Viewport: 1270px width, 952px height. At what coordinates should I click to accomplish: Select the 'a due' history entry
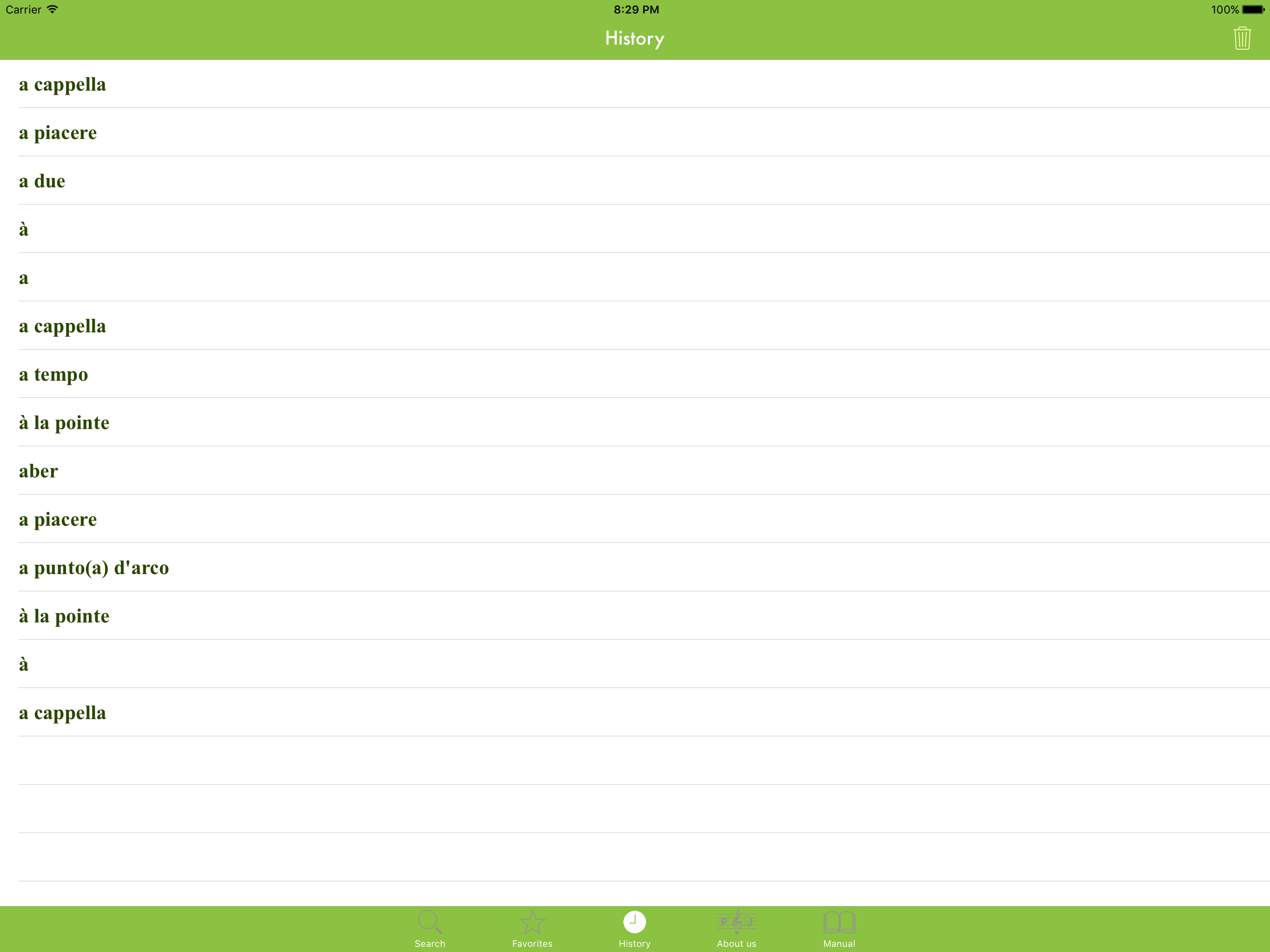635,180
